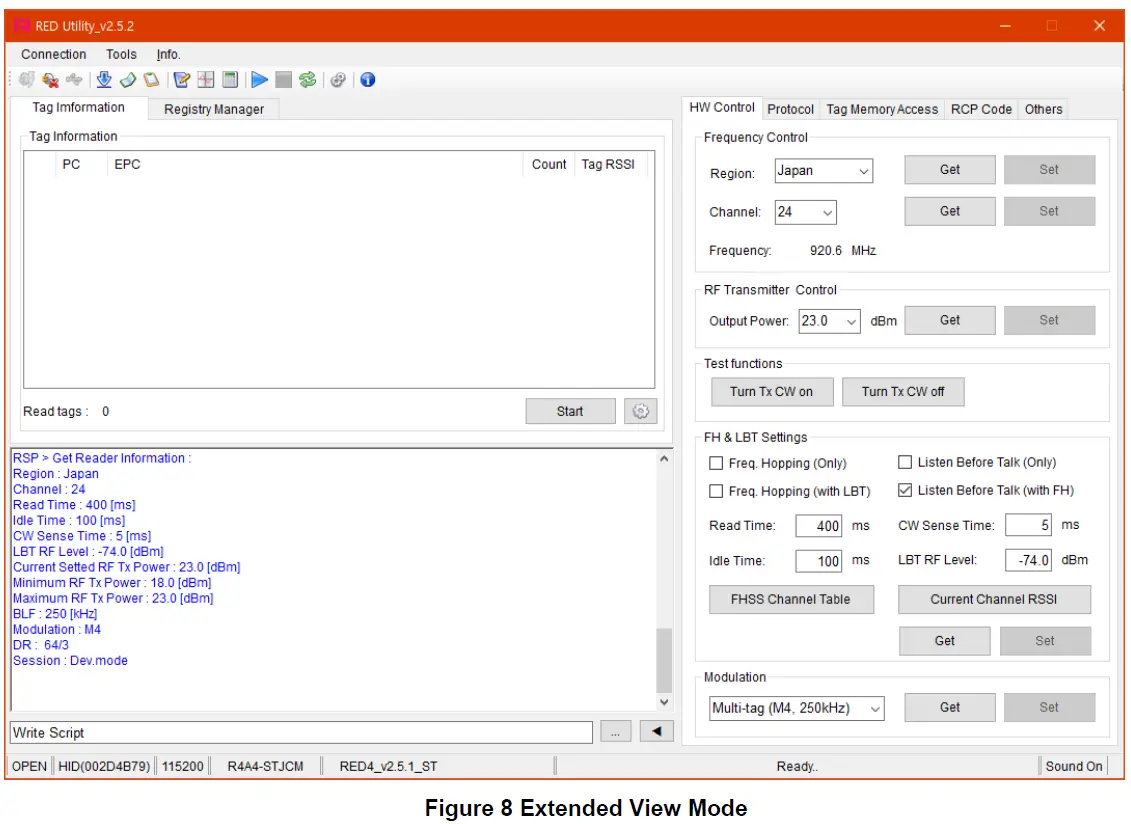Click the blue play start toolbar icon

259,80
